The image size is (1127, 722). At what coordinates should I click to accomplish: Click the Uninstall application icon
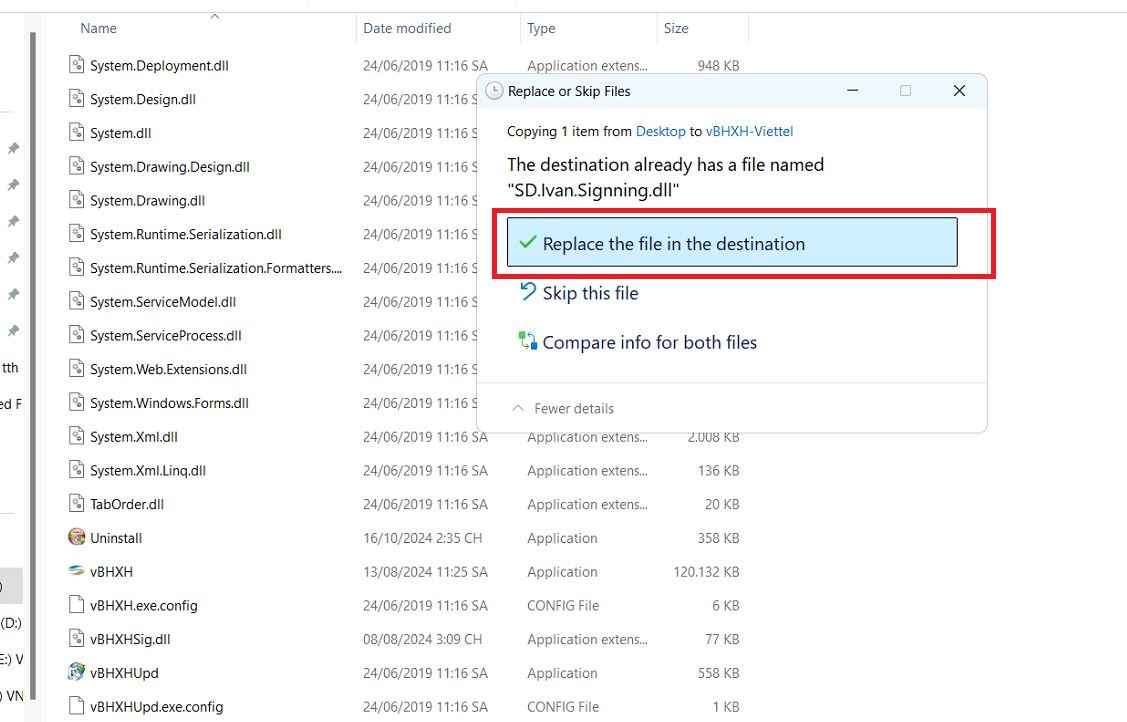[x=77, y=538]
